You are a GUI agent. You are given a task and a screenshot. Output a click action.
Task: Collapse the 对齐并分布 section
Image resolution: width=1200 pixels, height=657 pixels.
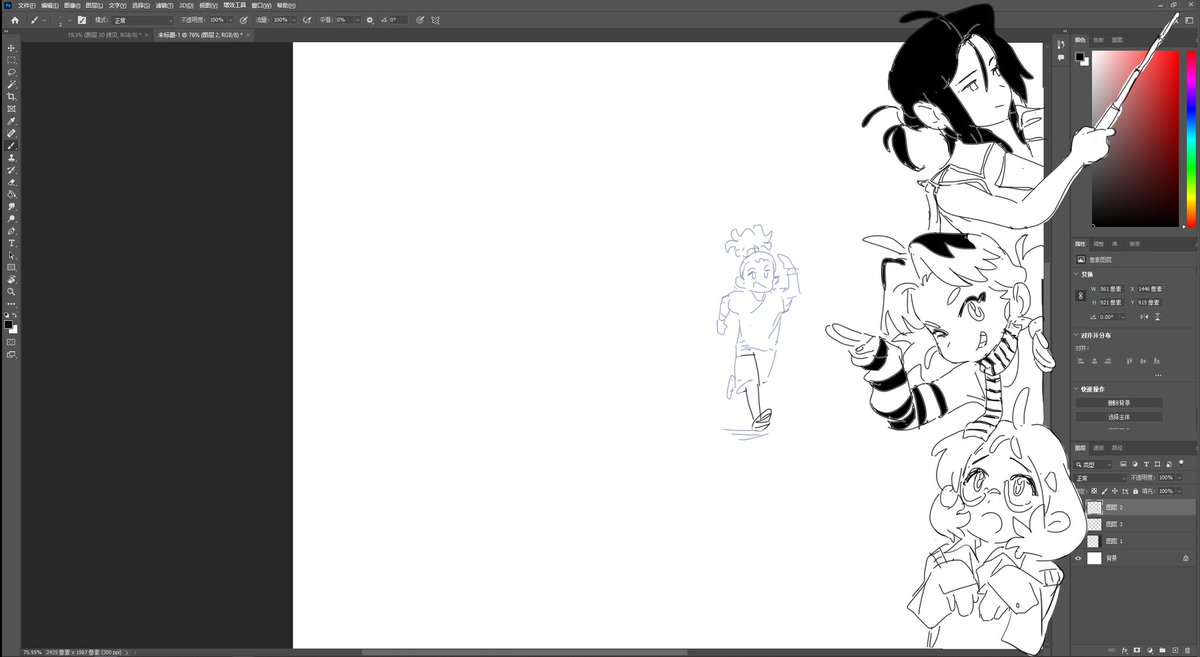click(x=1078, y=335)
